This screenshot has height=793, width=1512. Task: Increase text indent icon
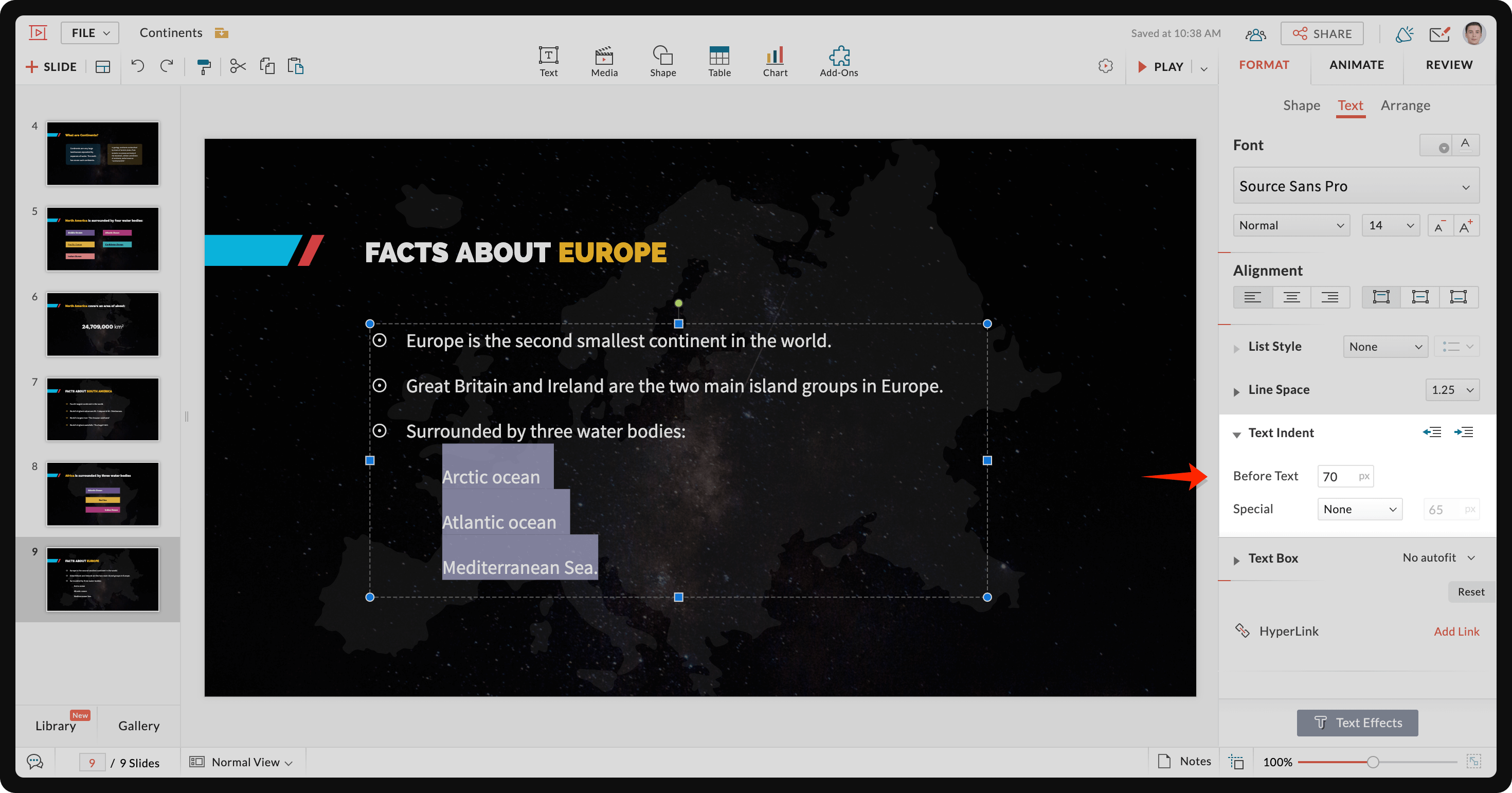pyautogui.click(x=1463, y=432)
